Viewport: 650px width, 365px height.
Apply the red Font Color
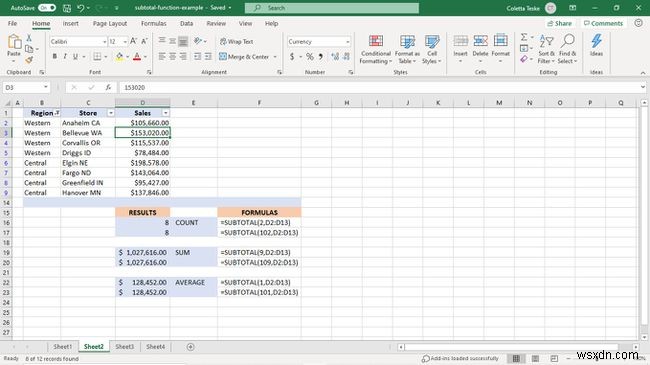(x=137, y=57)
